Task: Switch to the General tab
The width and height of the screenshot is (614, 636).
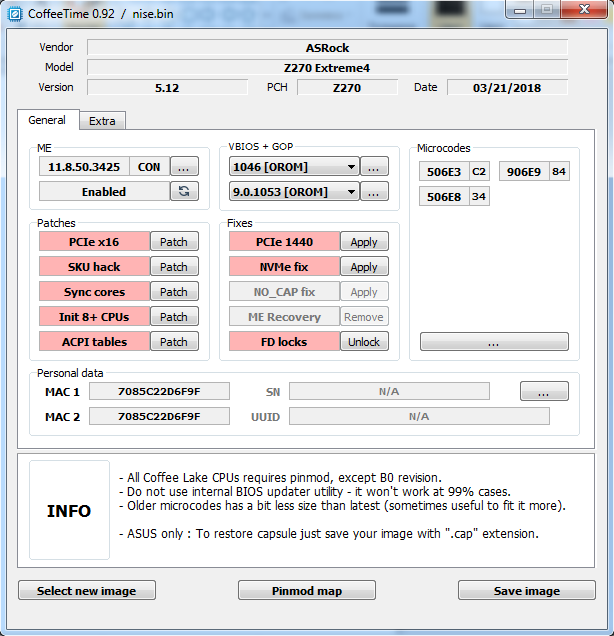Action: (47, 120)
